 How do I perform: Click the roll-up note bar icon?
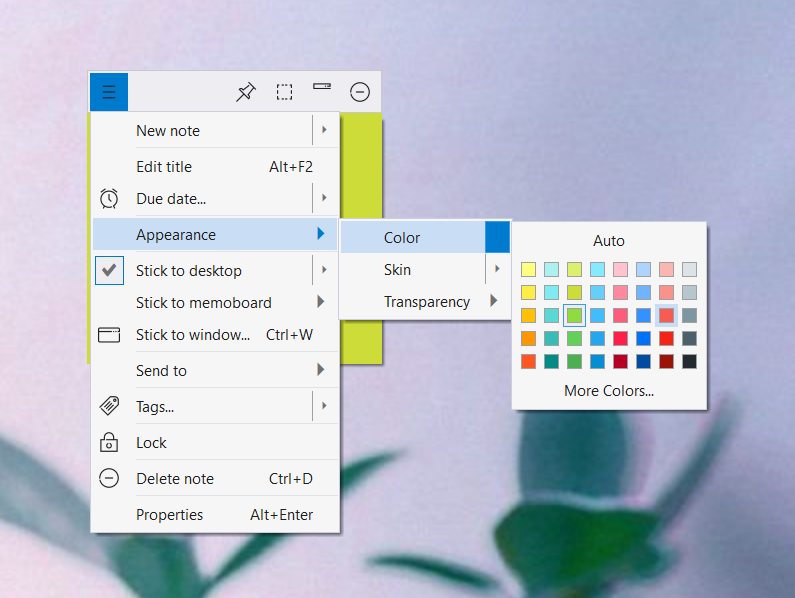click(x=322, y=87)
